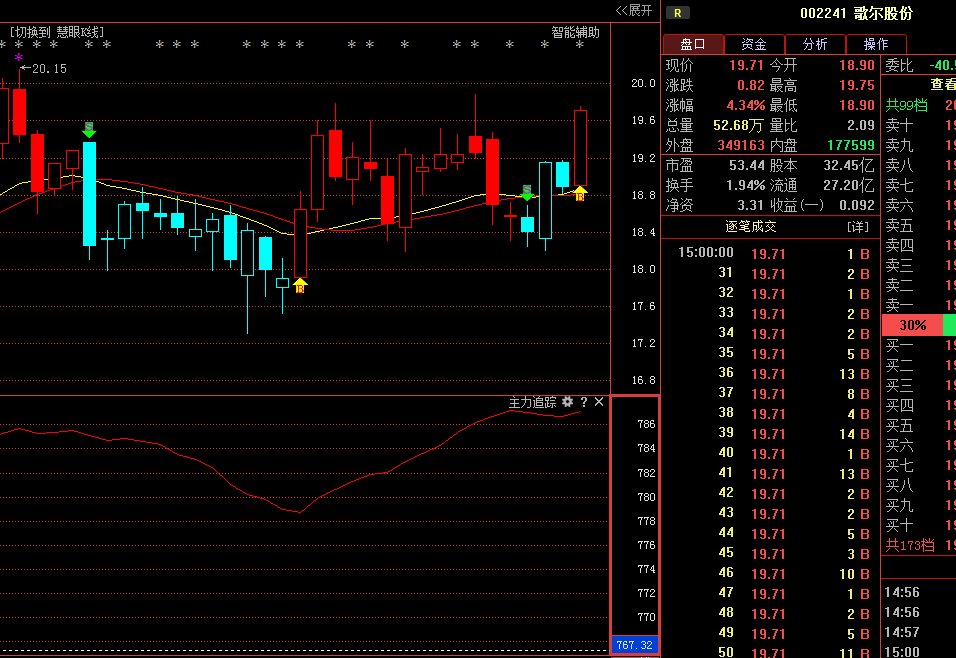Click 股本 value 32.45亿

coord(849,165)
